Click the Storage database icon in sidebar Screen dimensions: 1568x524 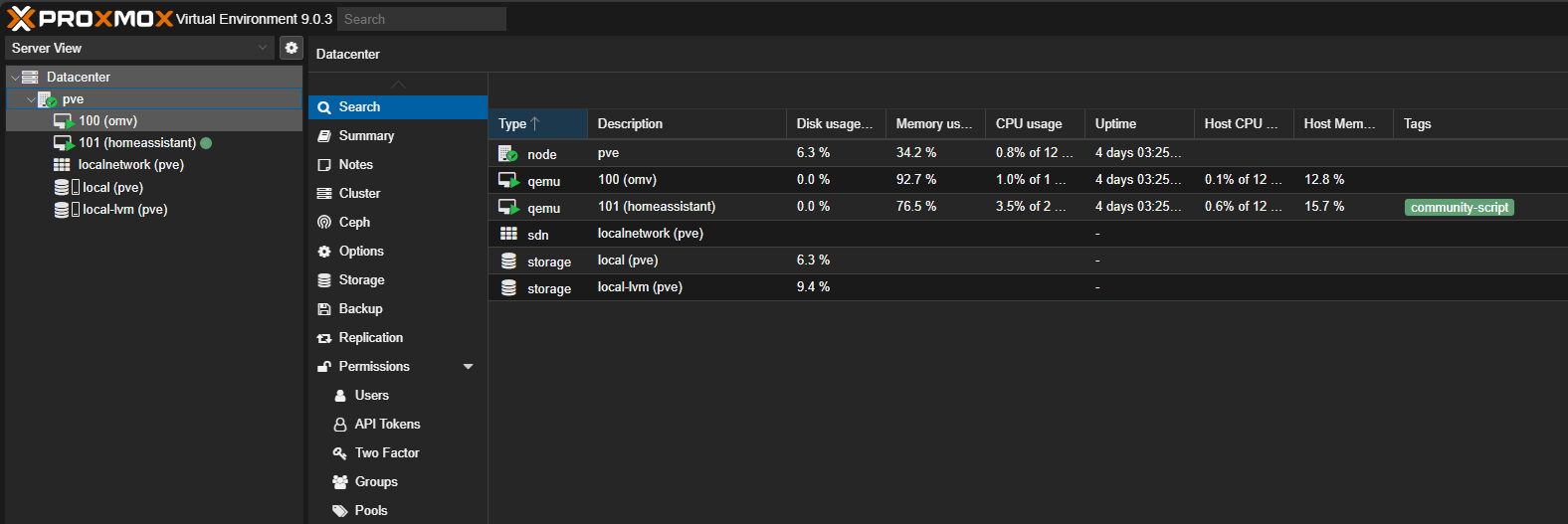324,280
